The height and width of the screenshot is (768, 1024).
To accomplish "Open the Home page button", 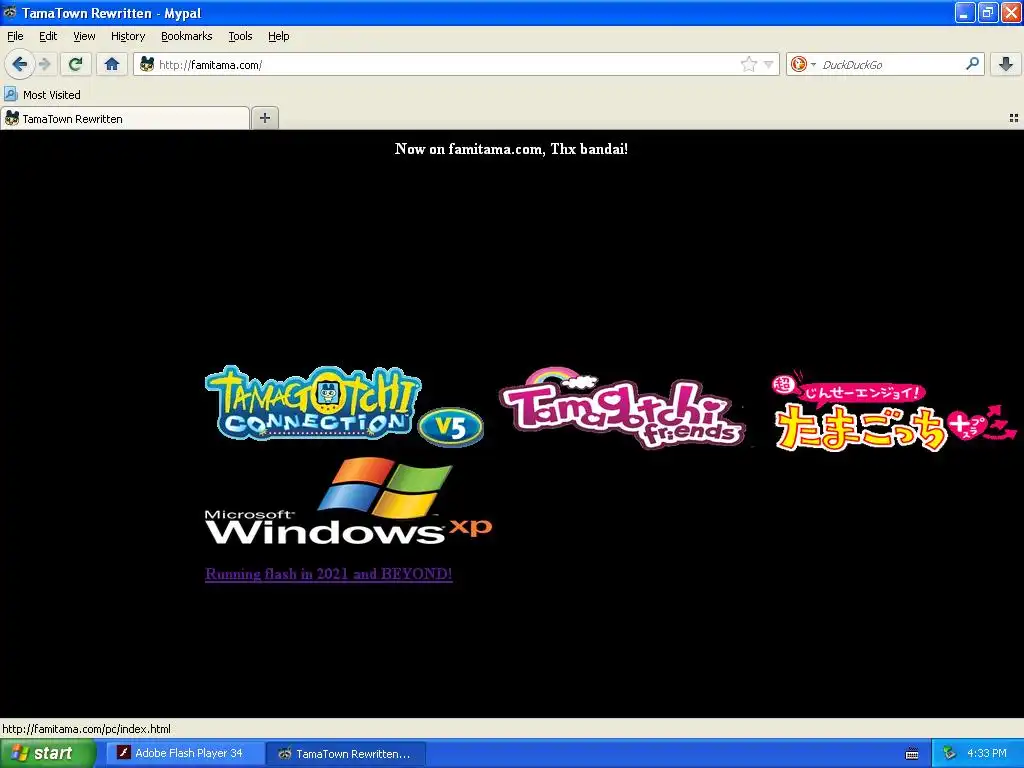I will tap(112, 64).
